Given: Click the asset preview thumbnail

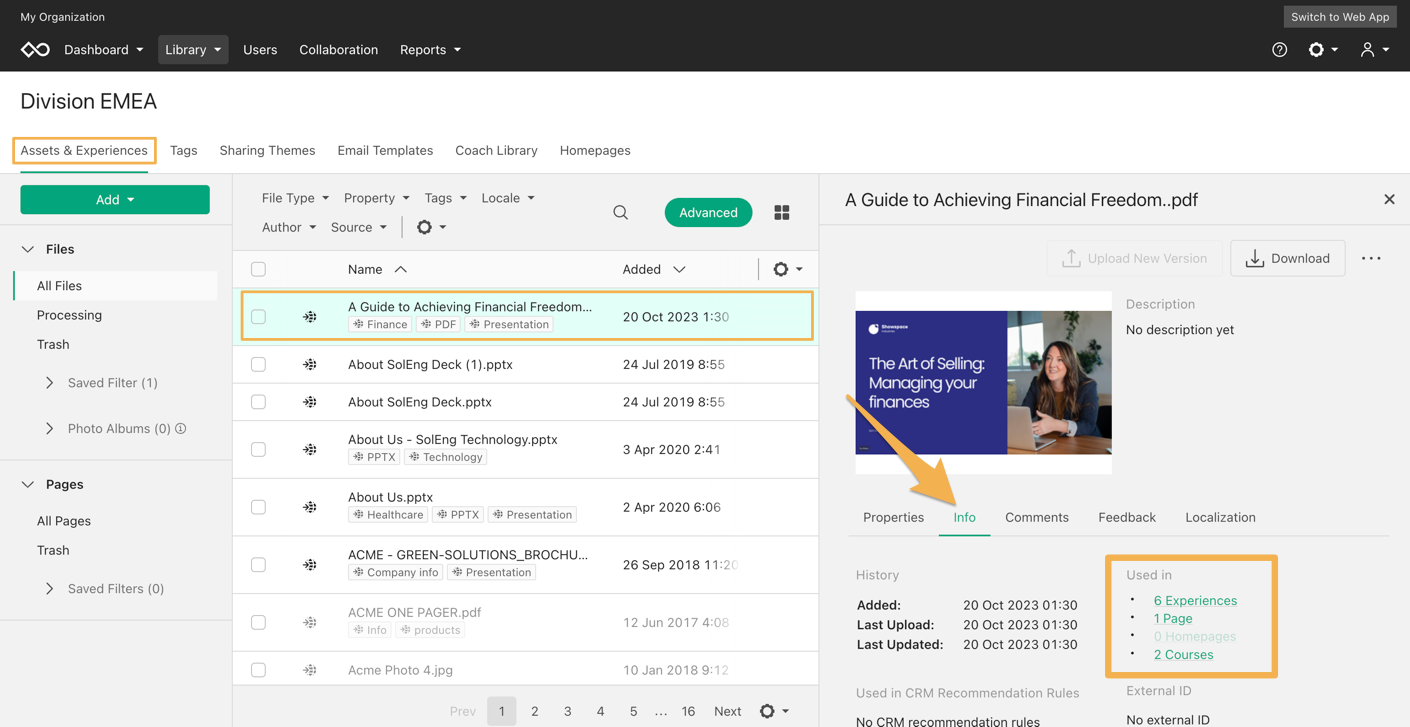Looking at the screenshot, I should point(983,382).
